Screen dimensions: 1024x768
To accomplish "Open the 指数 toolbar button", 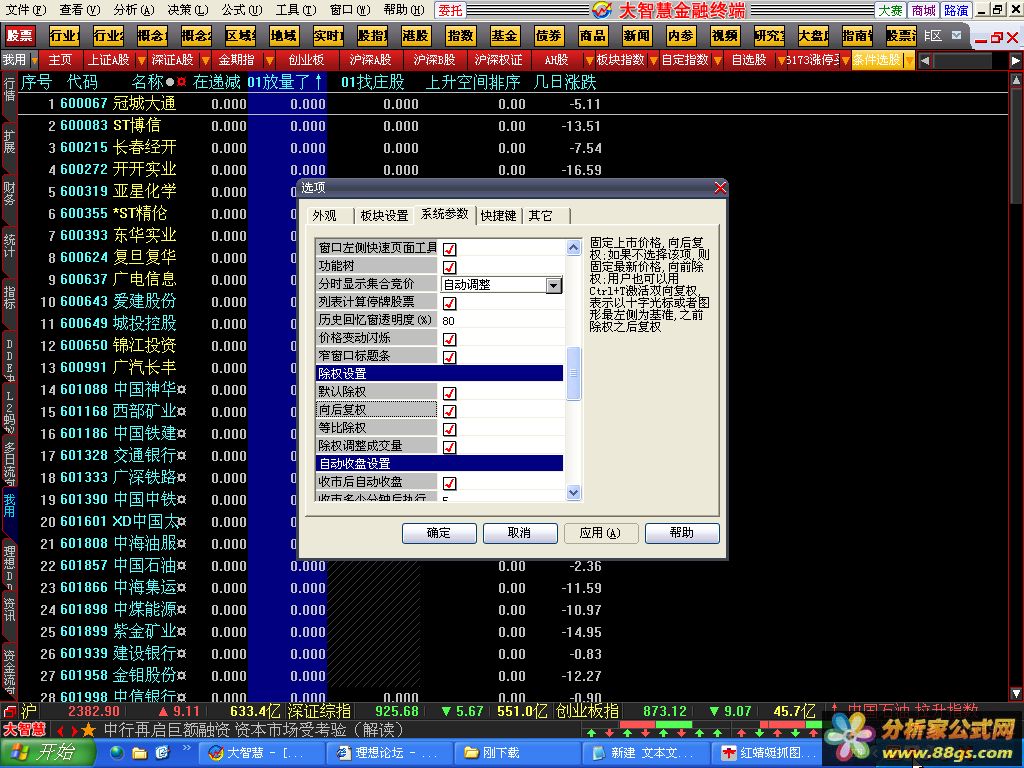I will pos(460,36).
